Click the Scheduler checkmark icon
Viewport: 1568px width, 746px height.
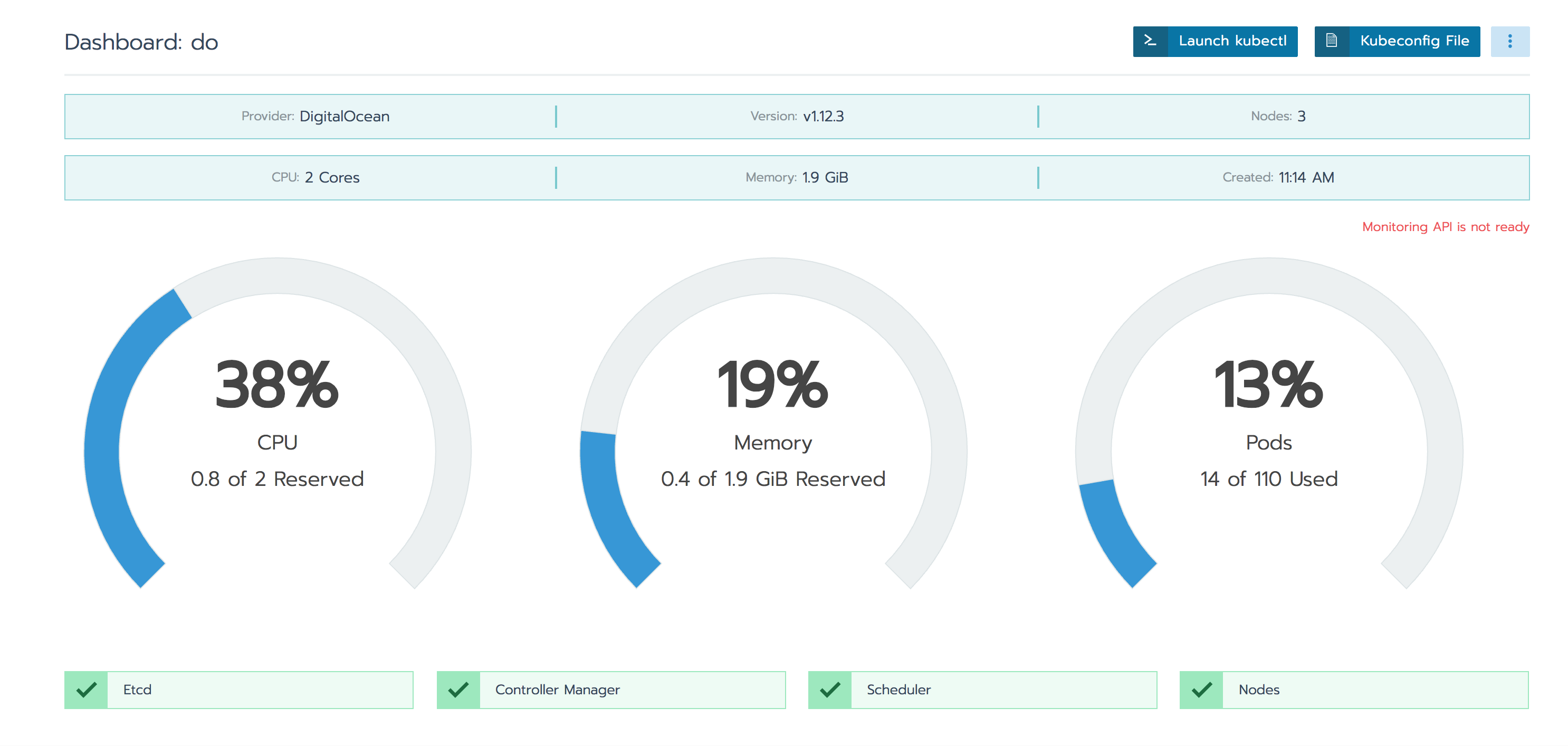(x=830, y=690)
